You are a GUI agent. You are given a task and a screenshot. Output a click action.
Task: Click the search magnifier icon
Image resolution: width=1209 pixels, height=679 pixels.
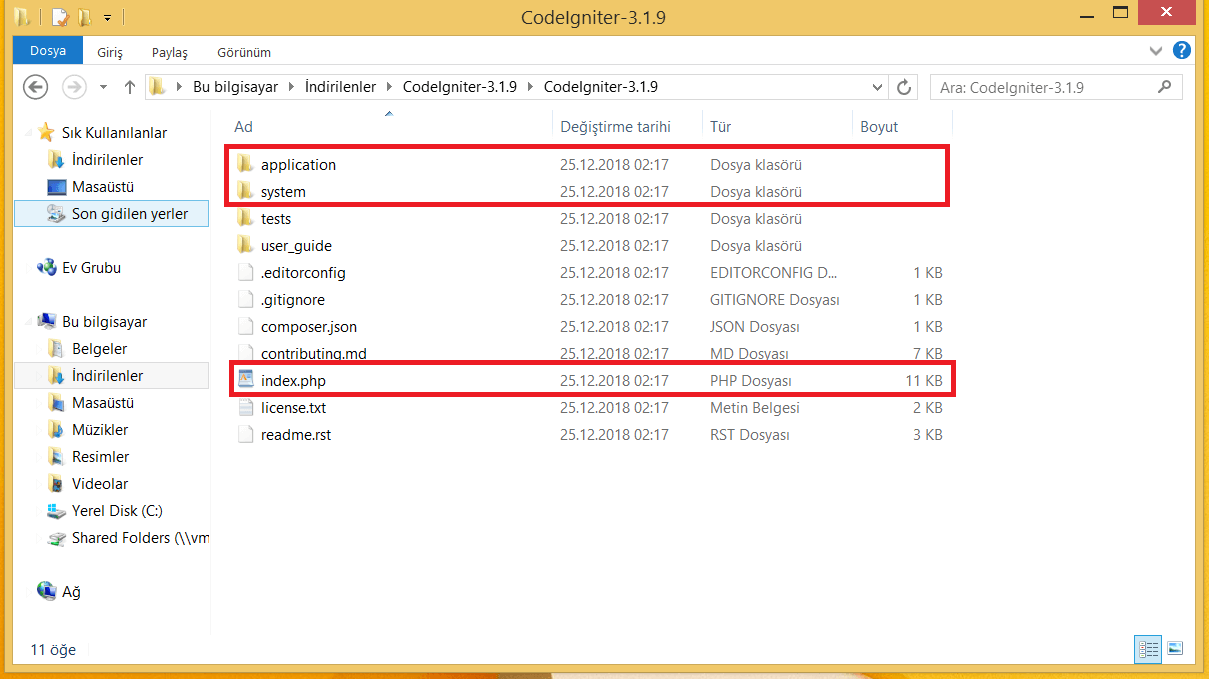pyautogui.click(x=1163, y=87)
